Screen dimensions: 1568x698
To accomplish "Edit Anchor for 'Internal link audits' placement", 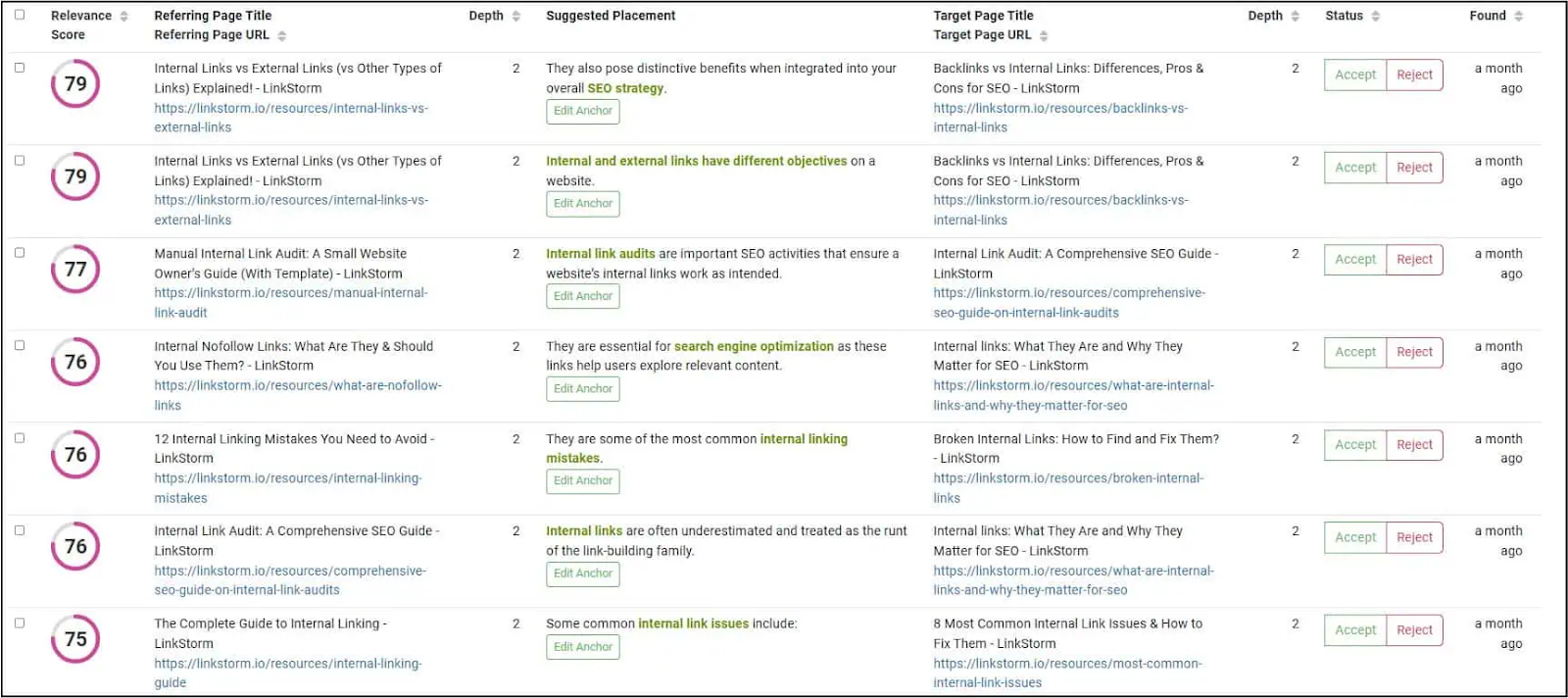I will 583,296.
